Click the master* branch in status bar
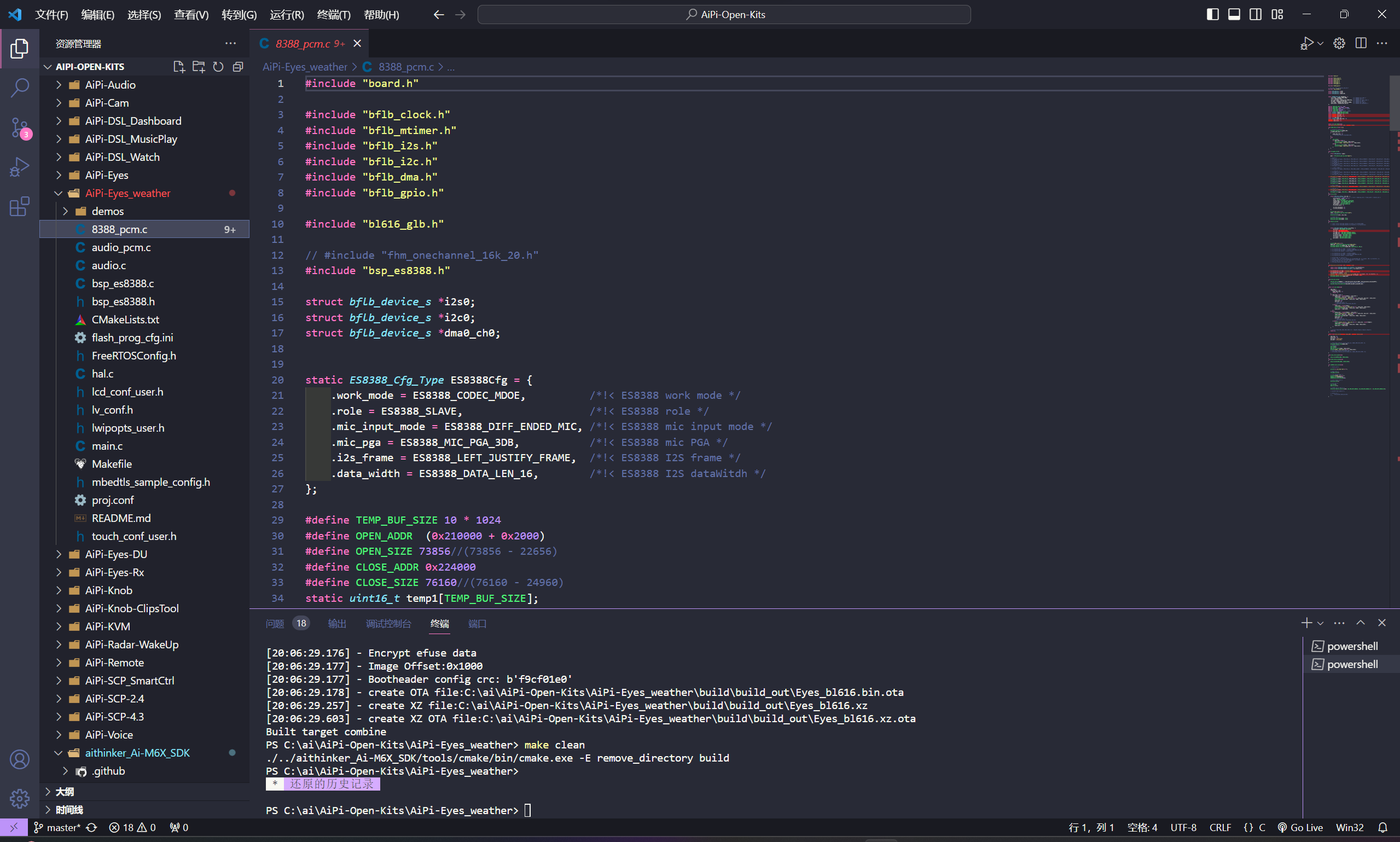 click(57, 827)
